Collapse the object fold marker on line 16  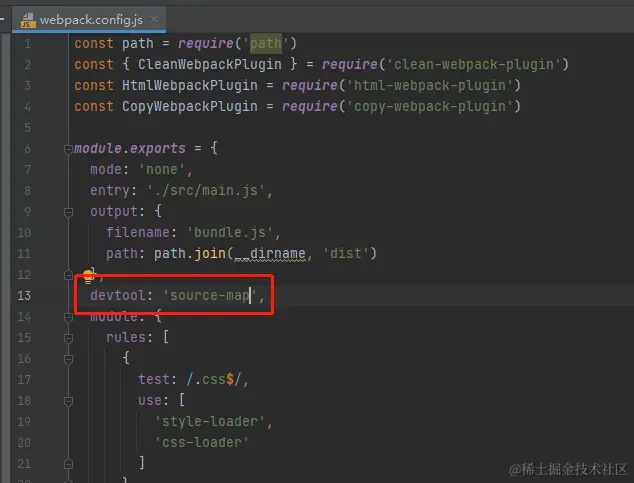[68, 359]
